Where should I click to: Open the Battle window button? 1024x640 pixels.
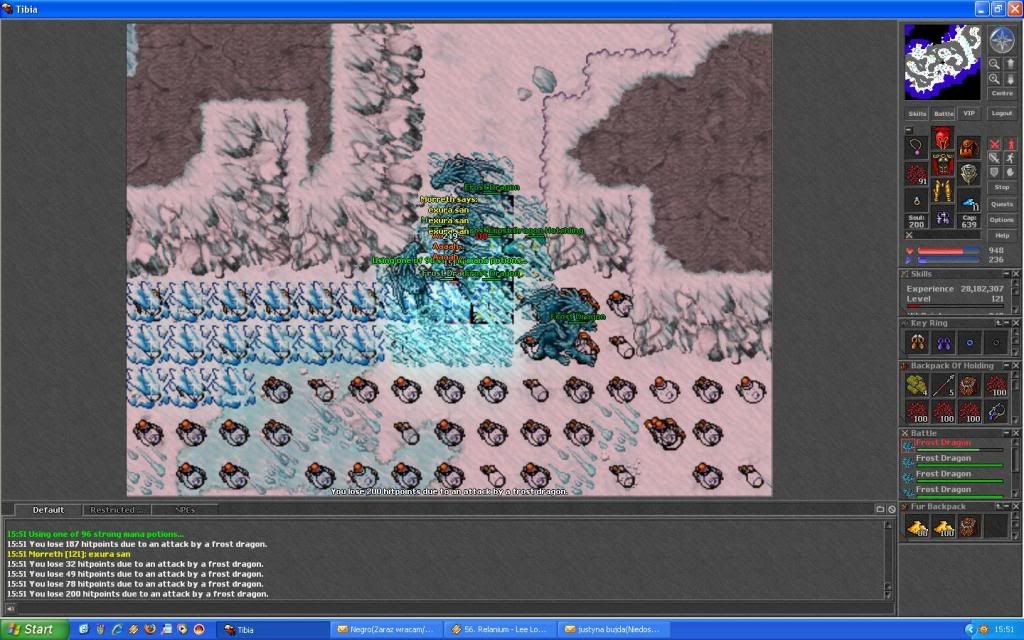click(x=943, y=114)
